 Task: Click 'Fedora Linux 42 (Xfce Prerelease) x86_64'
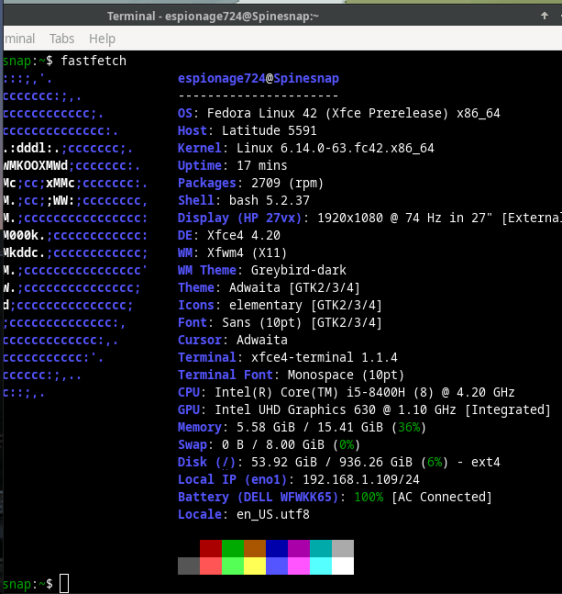(353, 113)
